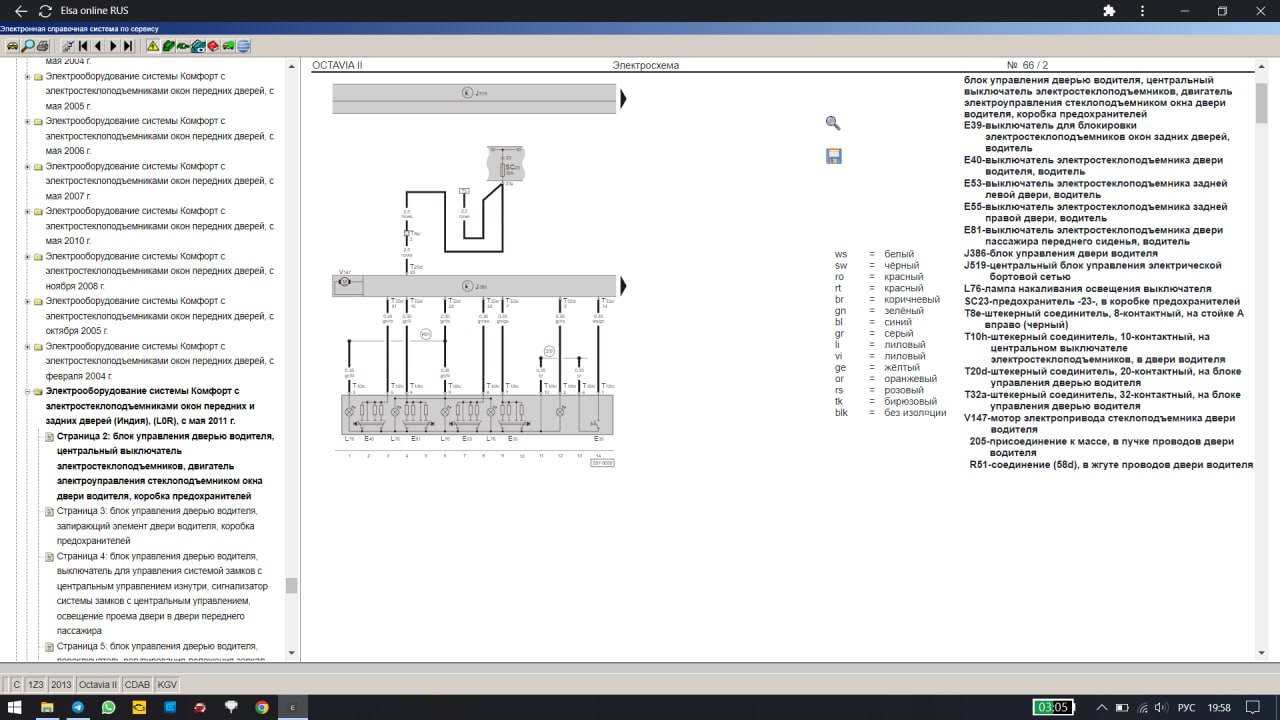Viewport: 1280px width, 720px height.
Task: Click the C status bar field
Action: (16, 685)
